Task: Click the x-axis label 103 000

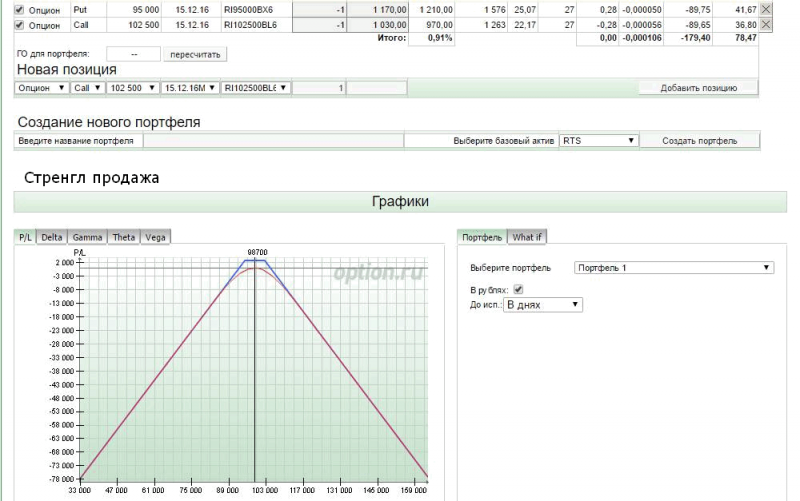Action: (x=265, y=490)
